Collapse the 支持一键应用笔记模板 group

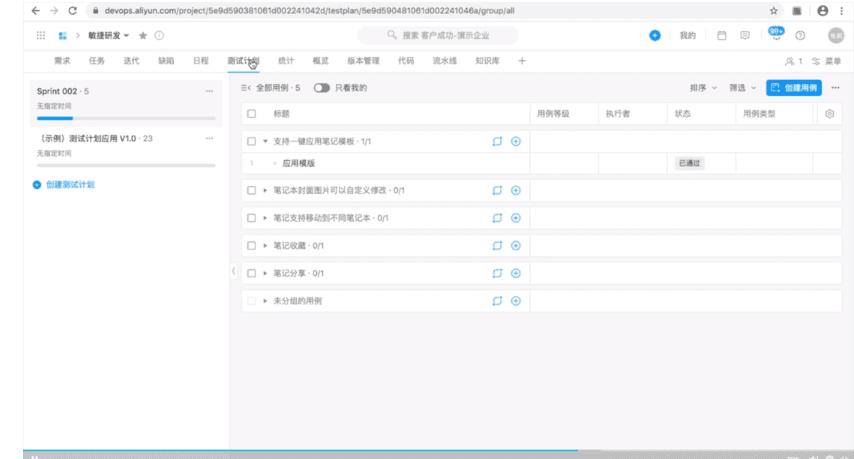point(265,142)
